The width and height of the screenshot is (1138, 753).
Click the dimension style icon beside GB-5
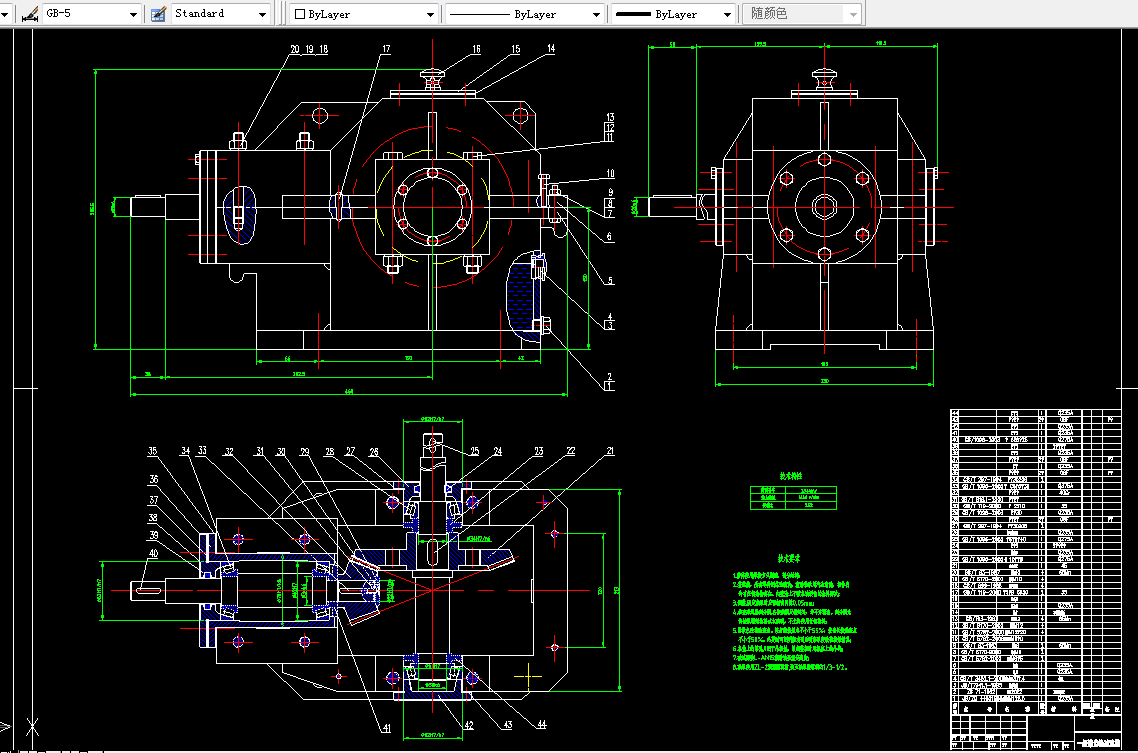coord(30,14)
